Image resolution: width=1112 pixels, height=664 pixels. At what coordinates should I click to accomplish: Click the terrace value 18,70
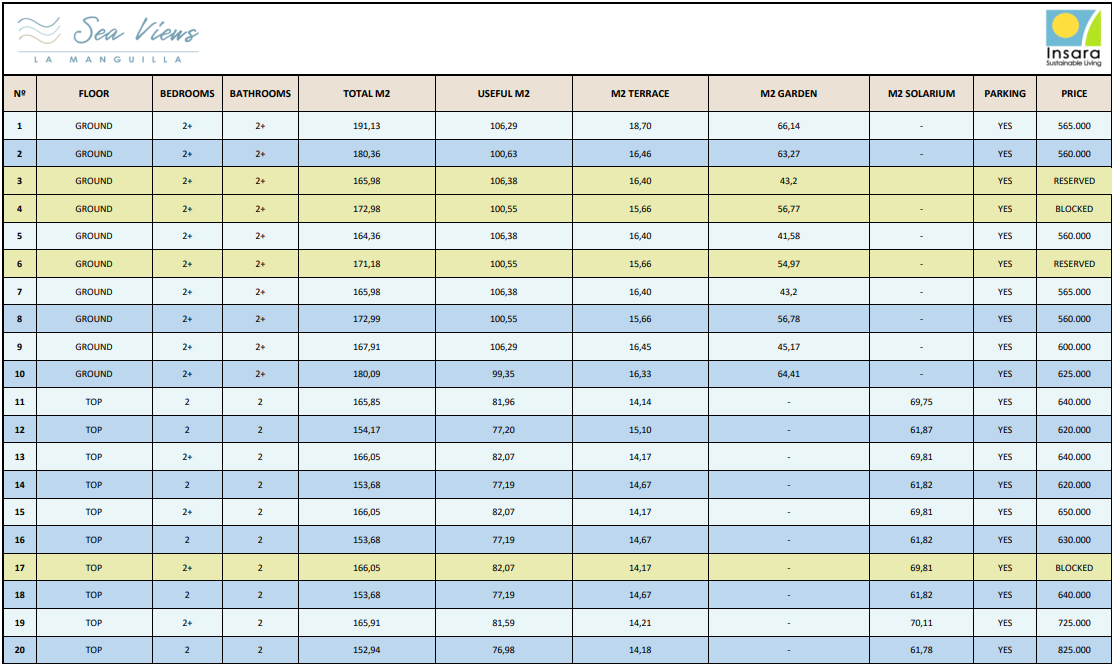(x=640, y=126)
